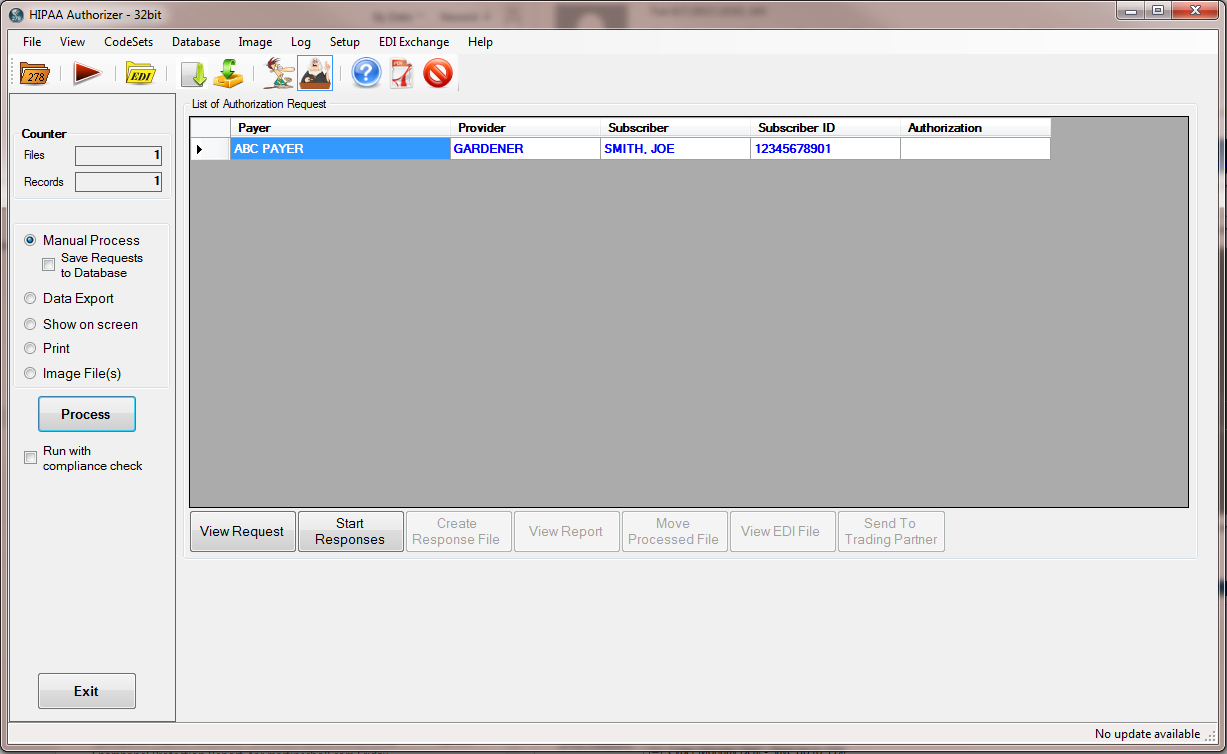Check Run with compliance check box
1227x754 pixels.
pyautogui.click(x=30, y=458)
